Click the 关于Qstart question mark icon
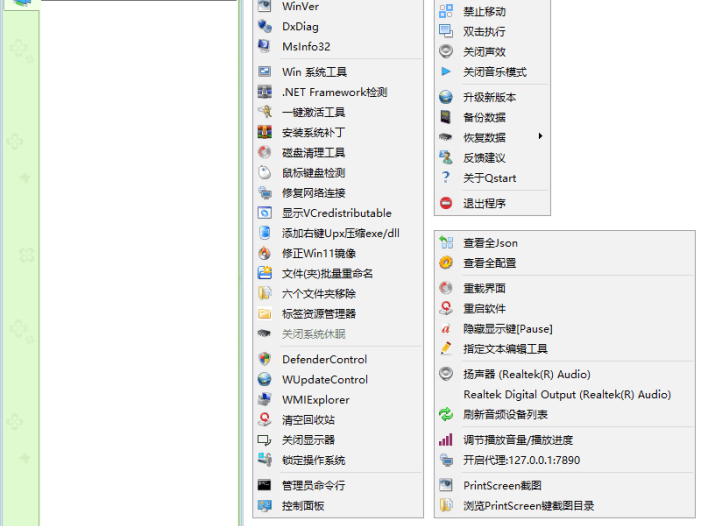This screenshot has height=526, width=701. [x=446, y=178]
